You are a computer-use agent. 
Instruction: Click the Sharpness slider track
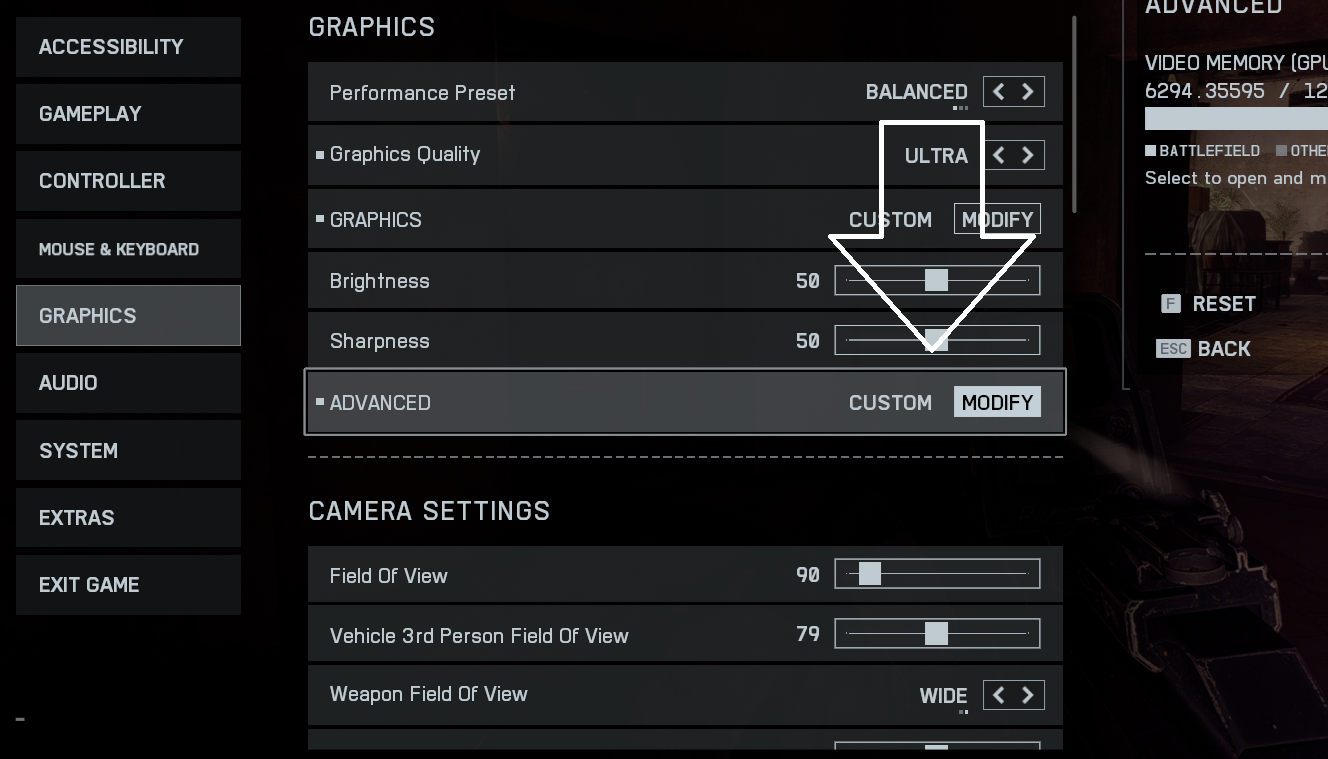coord(937,341)
